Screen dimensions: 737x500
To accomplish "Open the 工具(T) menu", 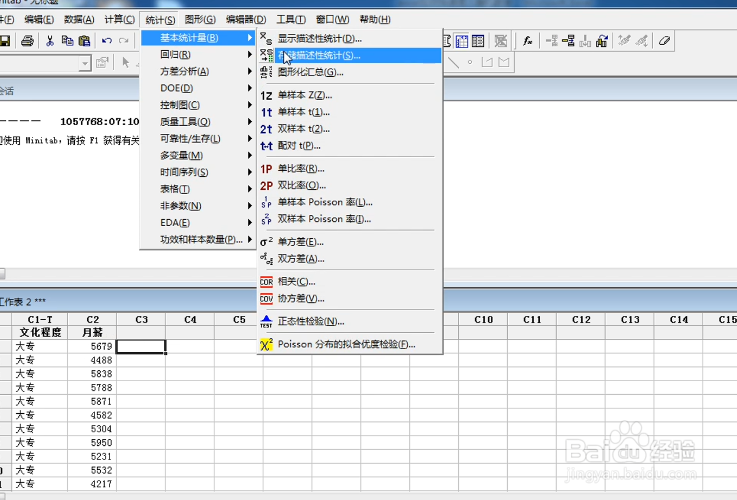I will pos(291,20).
